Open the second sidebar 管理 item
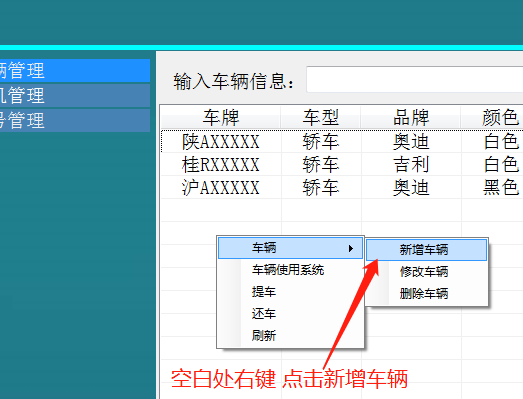The height and width of the screenshot is (399, 523). [75, 95]
